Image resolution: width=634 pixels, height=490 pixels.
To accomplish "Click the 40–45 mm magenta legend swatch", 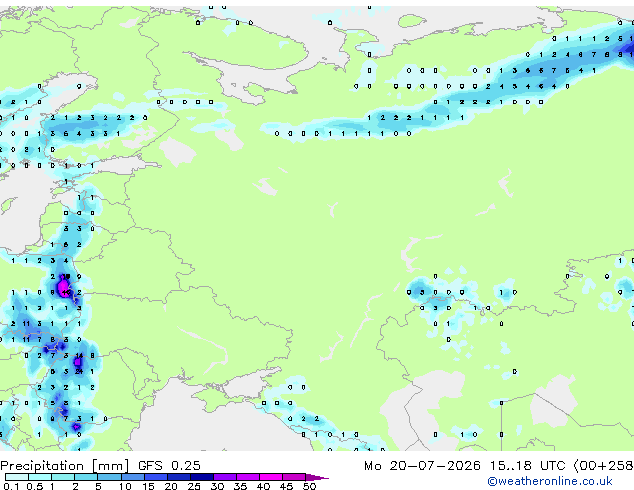I will [x=271, y=477].
